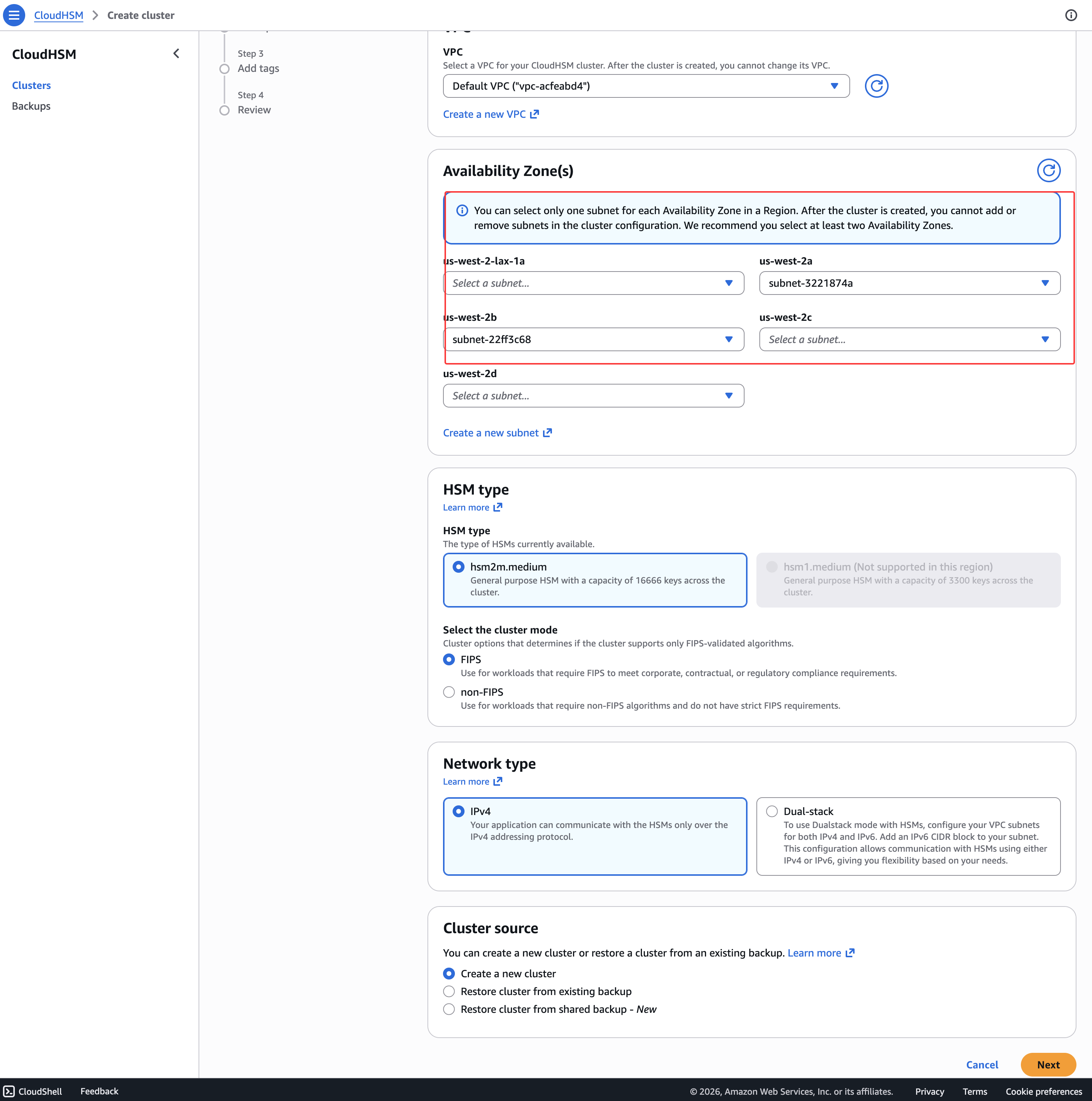1092x1101 pixels.
Task: Select Restore cluster from existing backup
Action: point(449,992)
